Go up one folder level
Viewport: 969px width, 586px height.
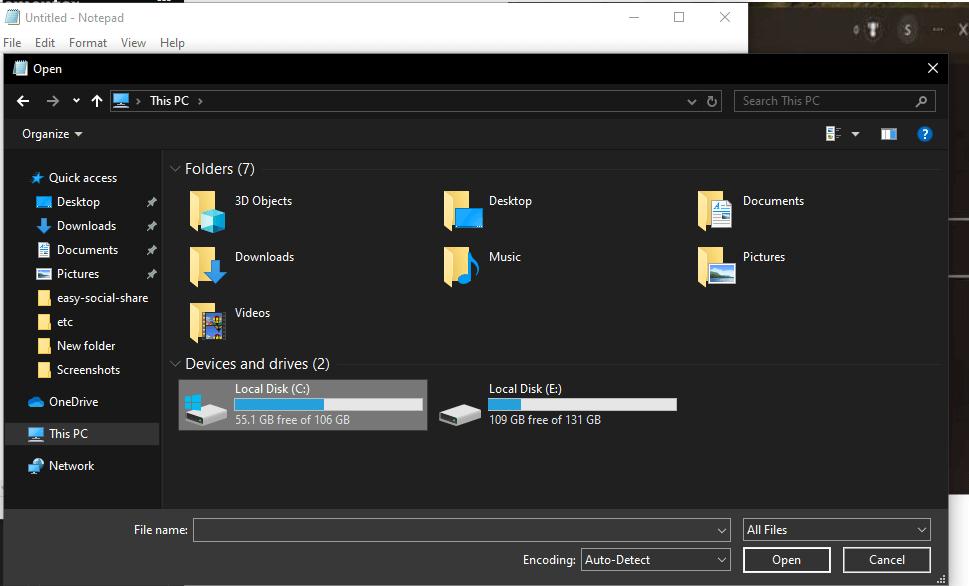(x=97, y=101)
